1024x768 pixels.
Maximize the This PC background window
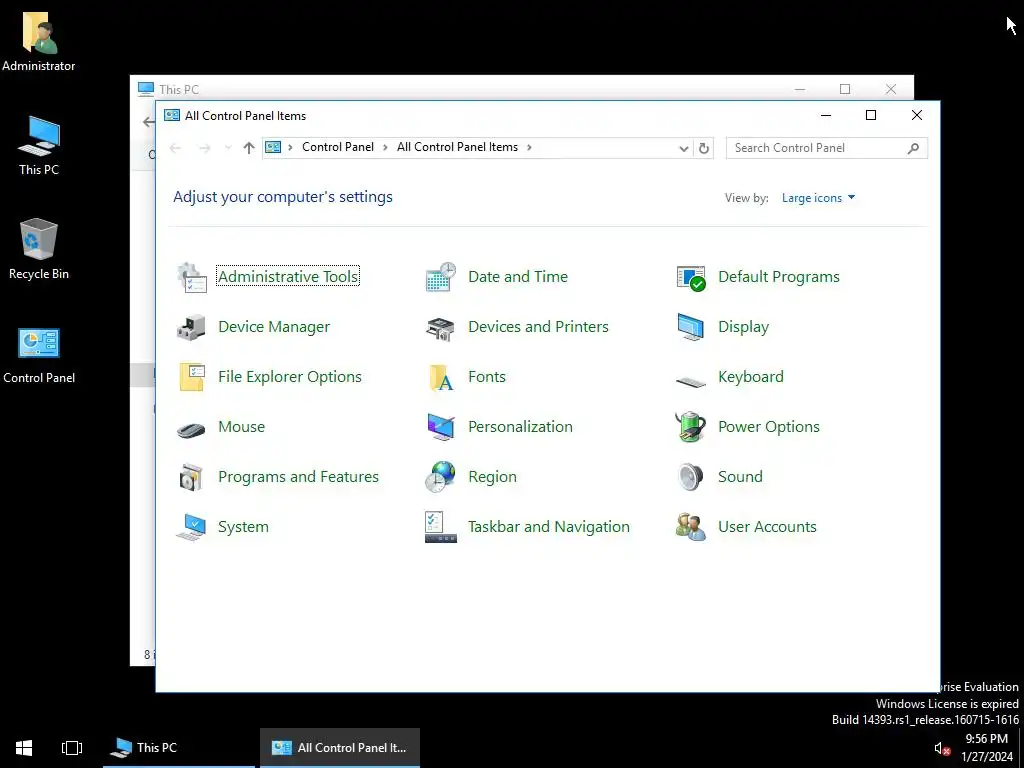click(845, 89)
